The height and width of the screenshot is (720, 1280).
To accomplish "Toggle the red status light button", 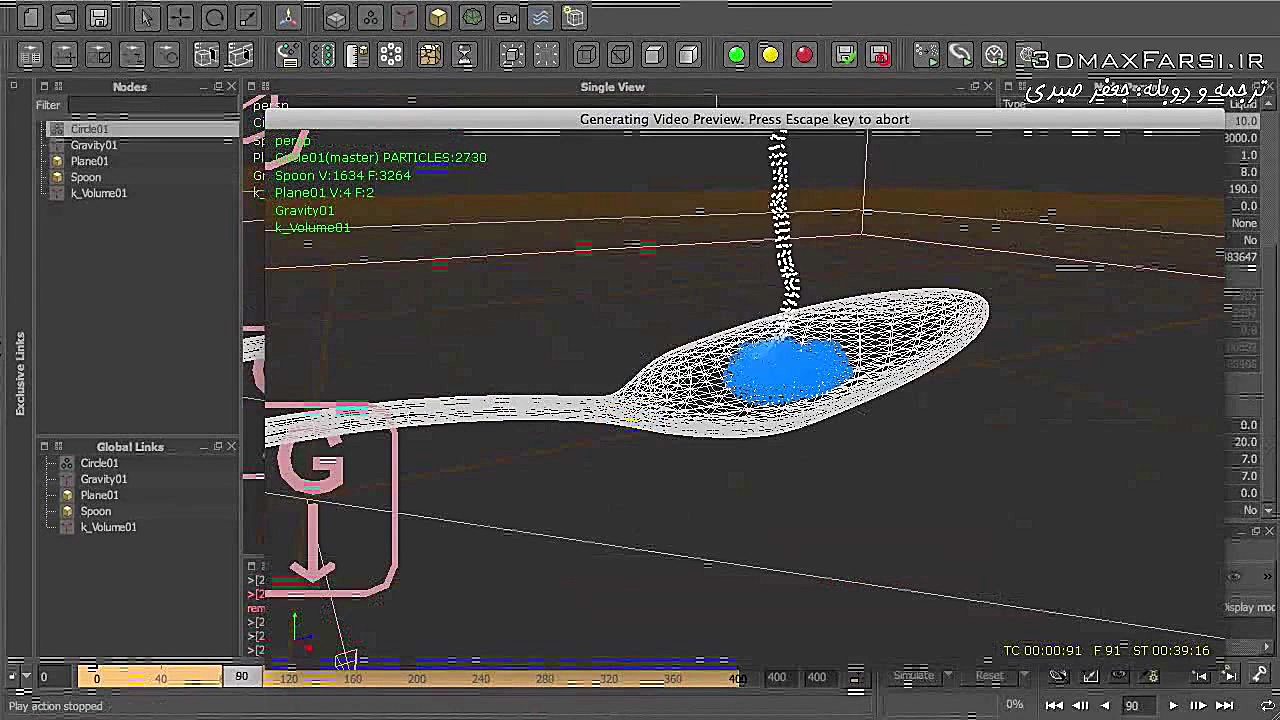I will pyautogui.click(x=804, y=55).
